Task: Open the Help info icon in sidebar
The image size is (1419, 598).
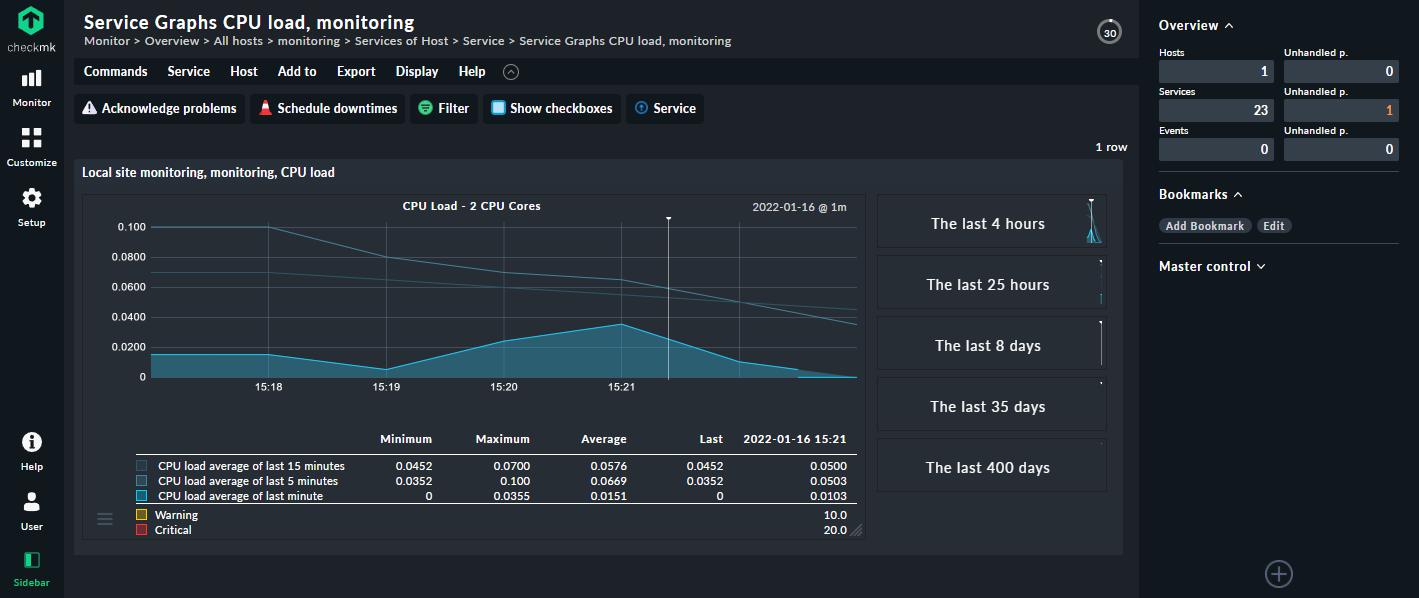Action: pyautogui.click(x=31, y=442)
